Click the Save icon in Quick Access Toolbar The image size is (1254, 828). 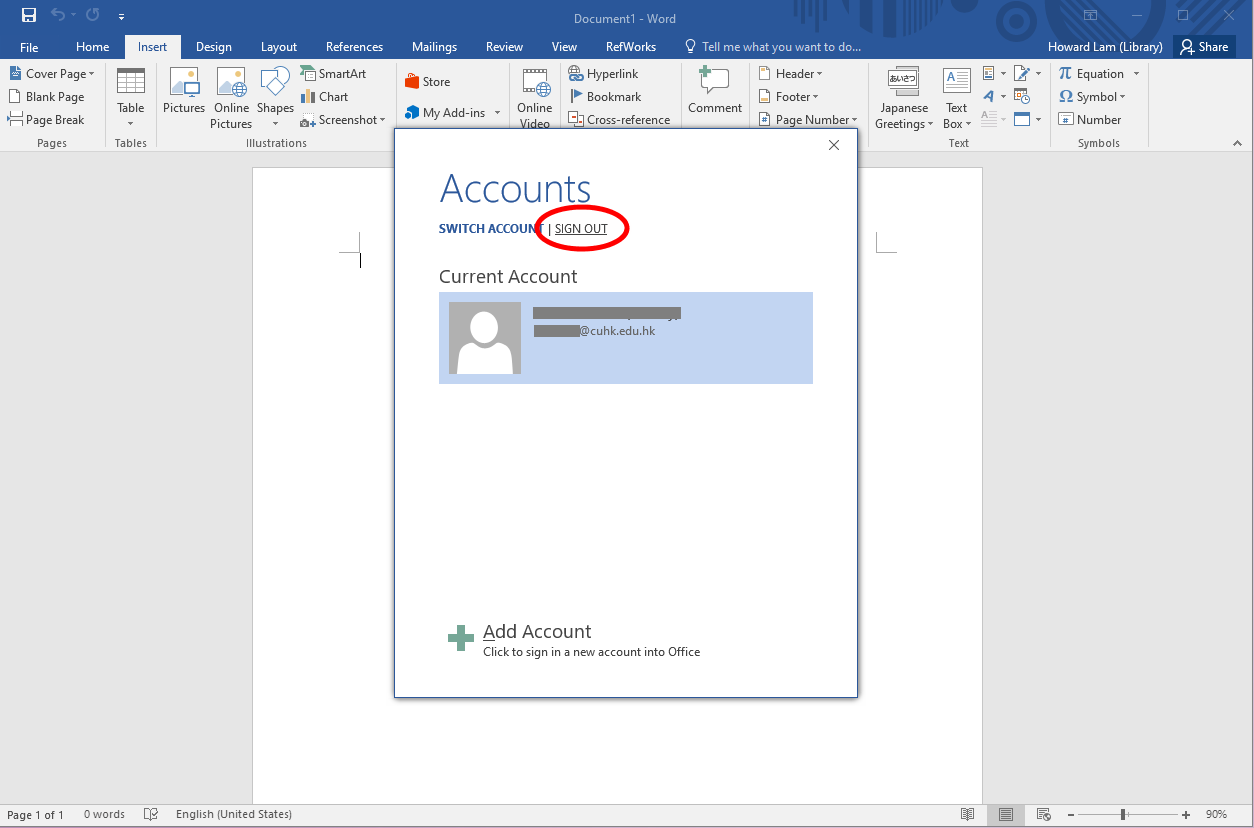(29, 16)
